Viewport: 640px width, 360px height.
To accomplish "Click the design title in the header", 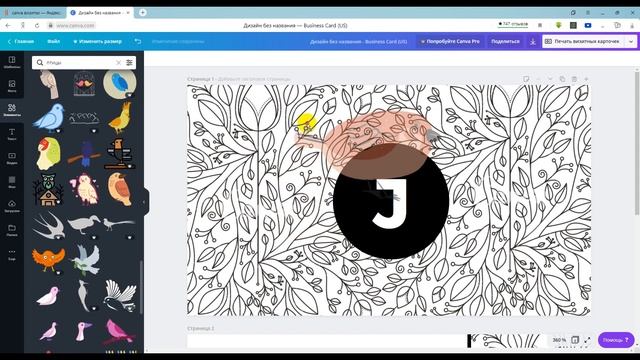I will click(x=358, y=41).
